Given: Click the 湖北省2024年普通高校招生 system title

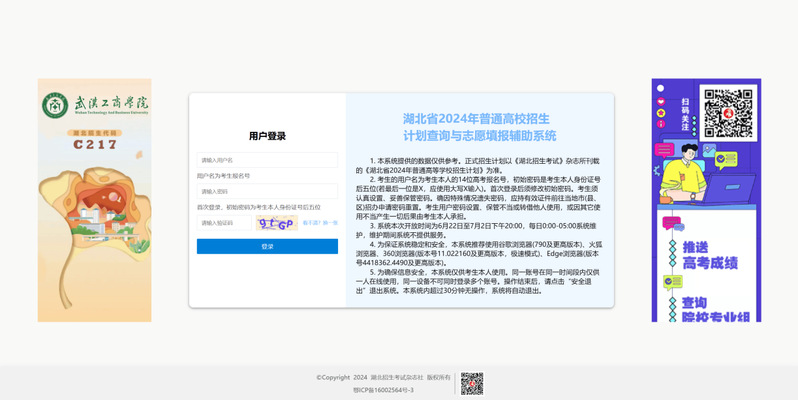Looking at the screenshot, I should coord(479,118).
